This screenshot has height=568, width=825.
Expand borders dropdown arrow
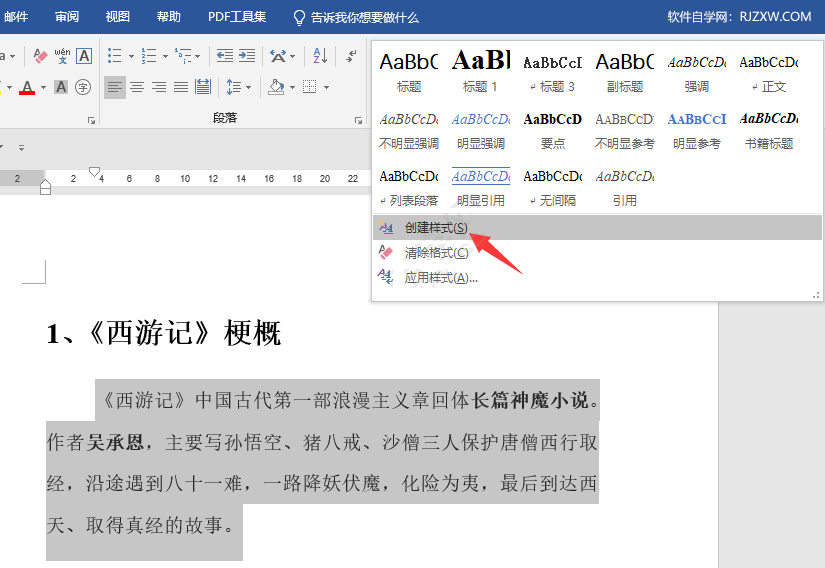[327, 87]
